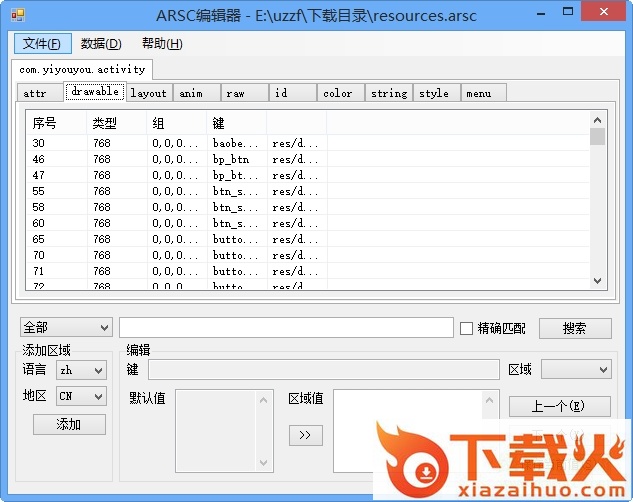This screenshot has height=502, width=633.
Task: Click the list scrollbar down arrow
Action: (597, 281)
